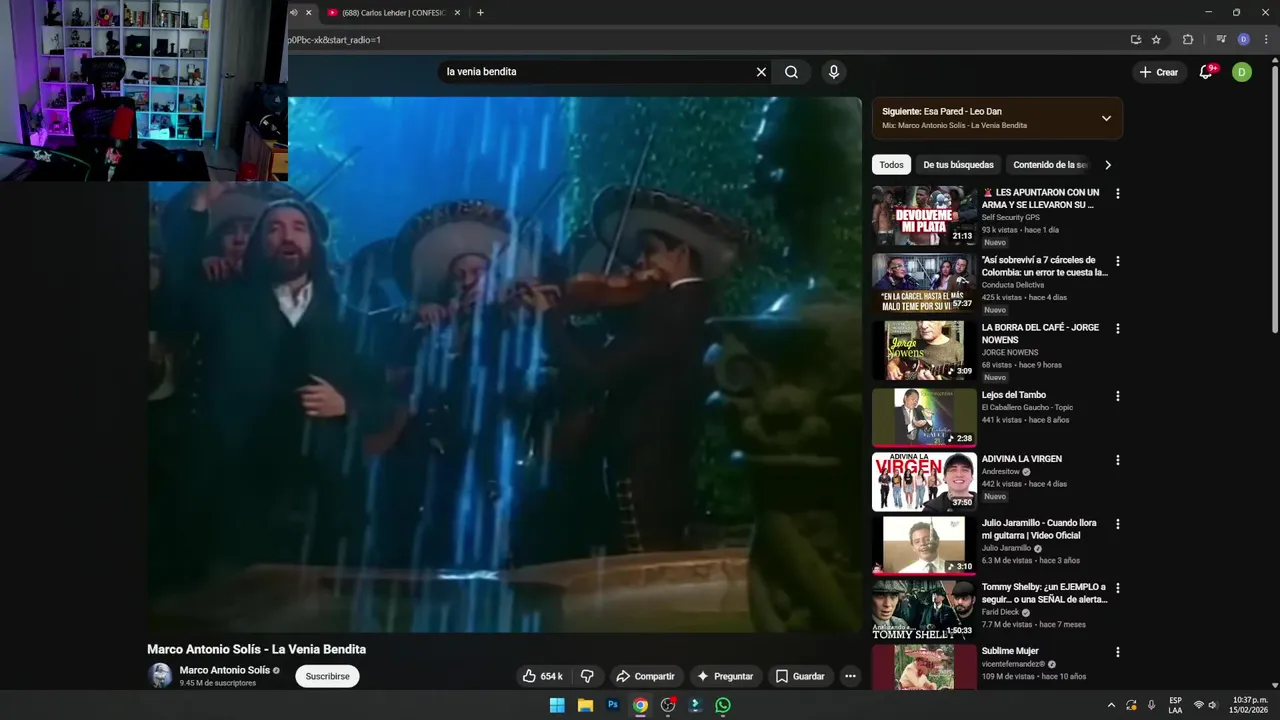Screen dimensions: 1280x720
Task: Open LA BORRA DEL CAFÉ thumbnail
Action: 924,351
